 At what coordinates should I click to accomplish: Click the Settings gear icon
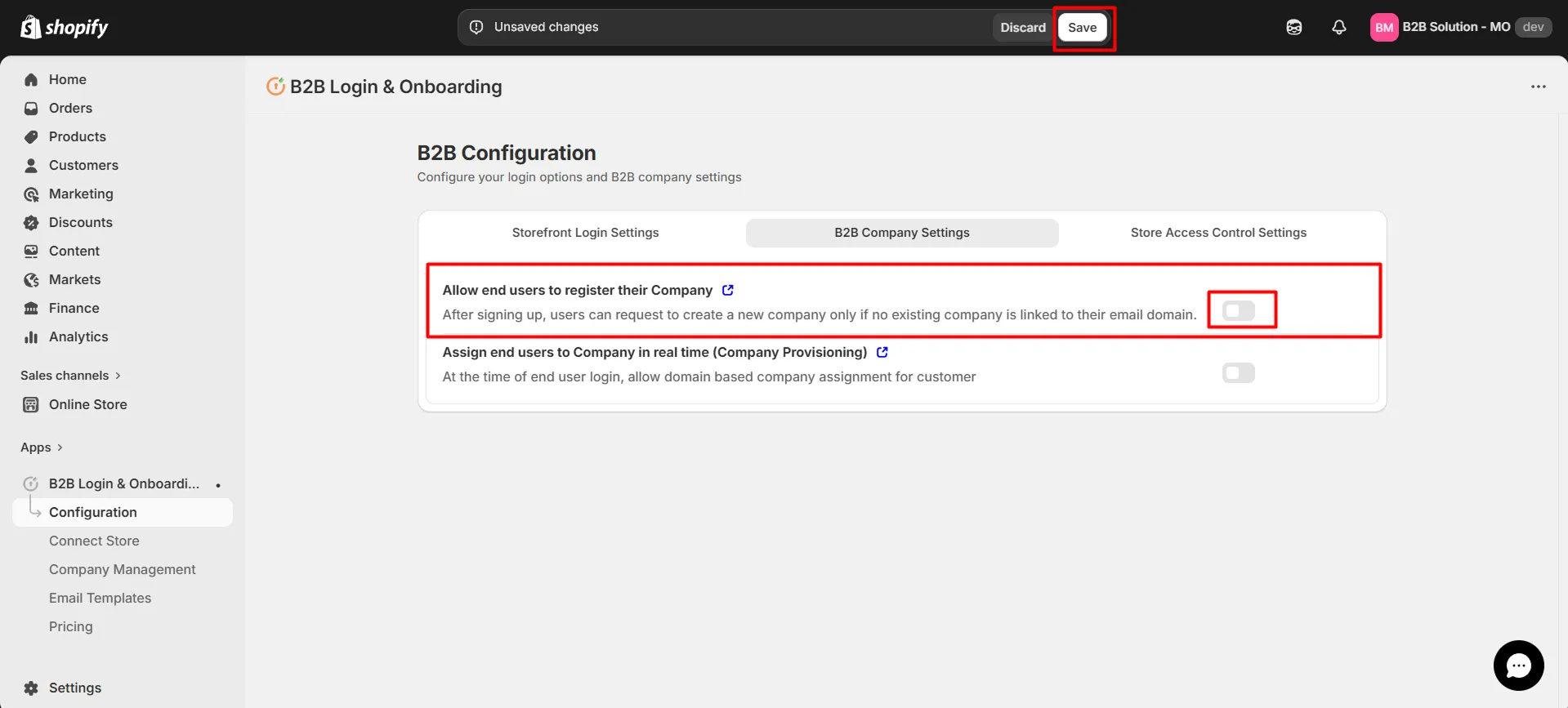click(31, 688)
